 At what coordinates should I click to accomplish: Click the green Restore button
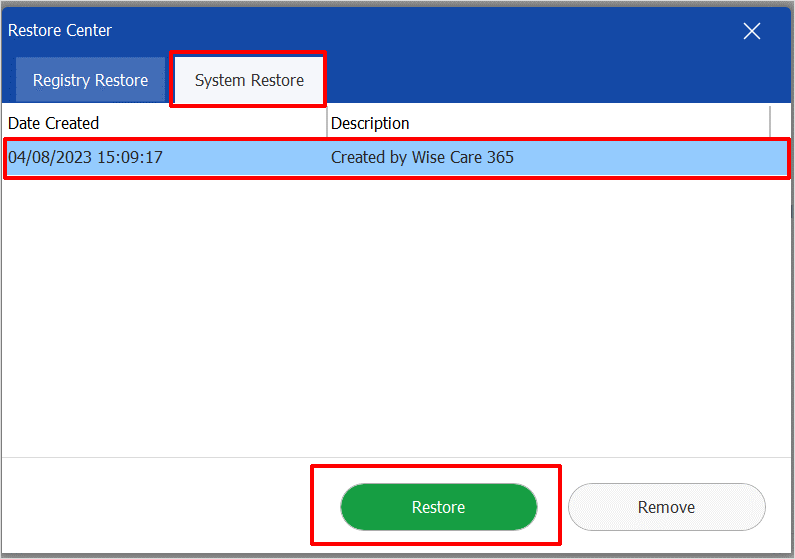(439, 507)
